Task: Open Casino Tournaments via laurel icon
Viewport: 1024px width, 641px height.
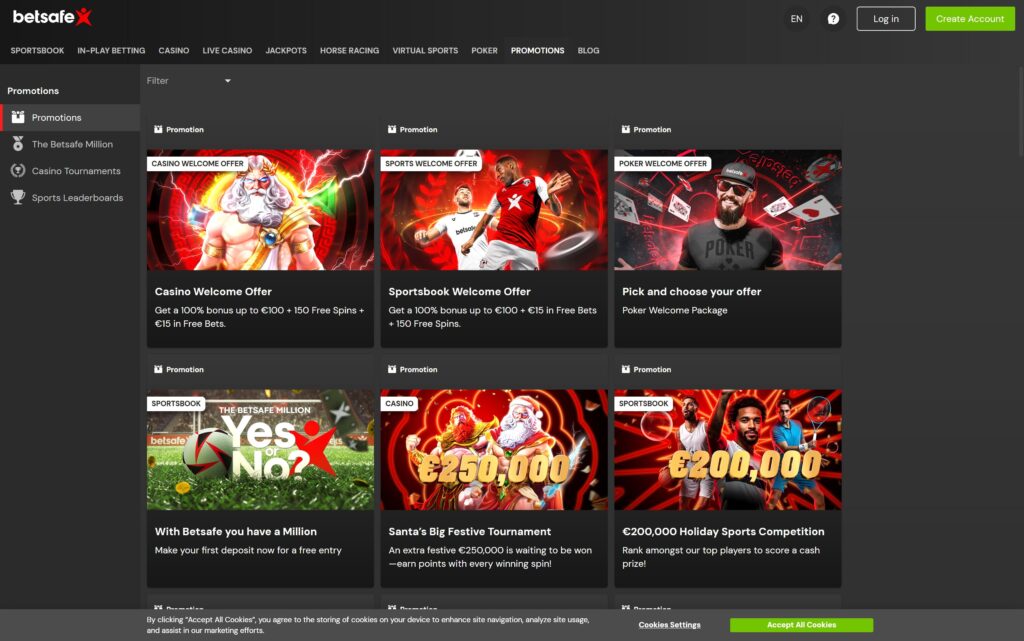Action: [x=19, y=170]
